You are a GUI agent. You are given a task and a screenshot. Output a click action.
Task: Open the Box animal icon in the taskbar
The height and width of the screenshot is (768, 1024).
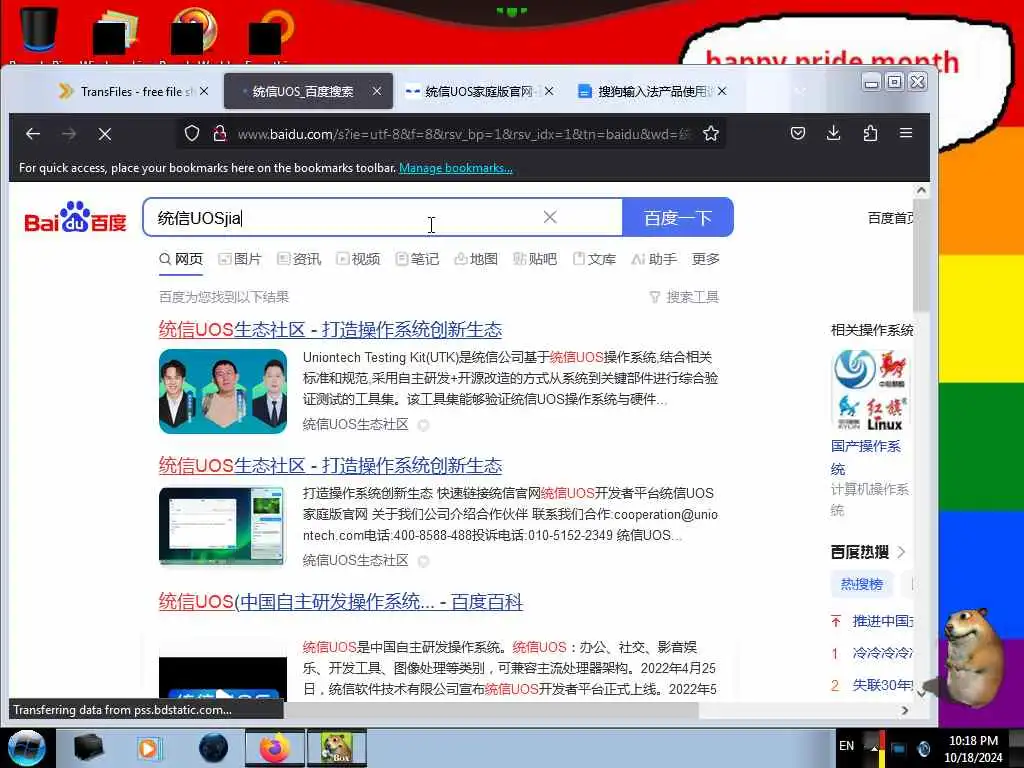point(336,748)
